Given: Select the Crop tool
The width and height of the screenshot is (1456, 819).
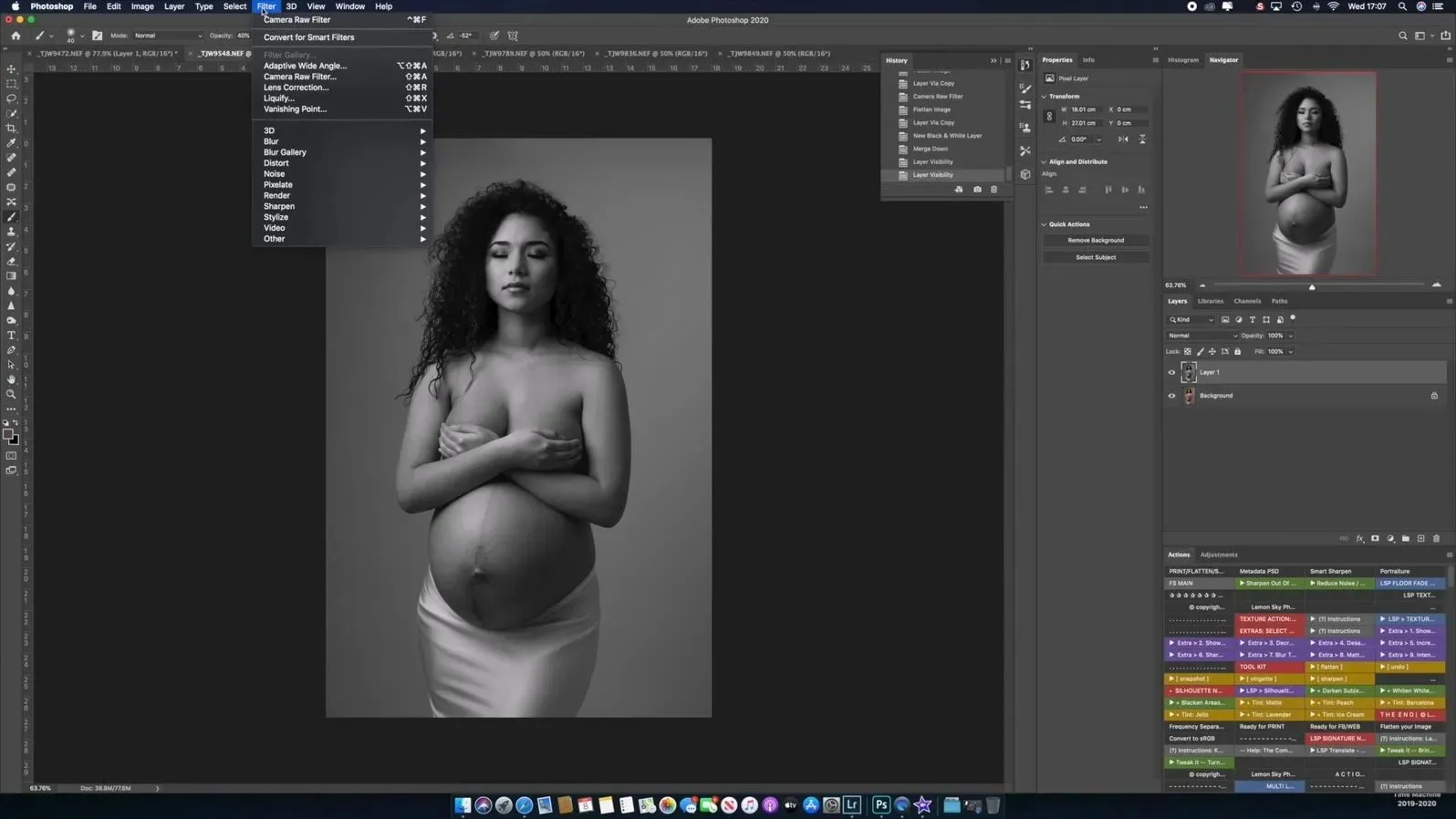Looking at the screenshot, I should coord(12,128).
